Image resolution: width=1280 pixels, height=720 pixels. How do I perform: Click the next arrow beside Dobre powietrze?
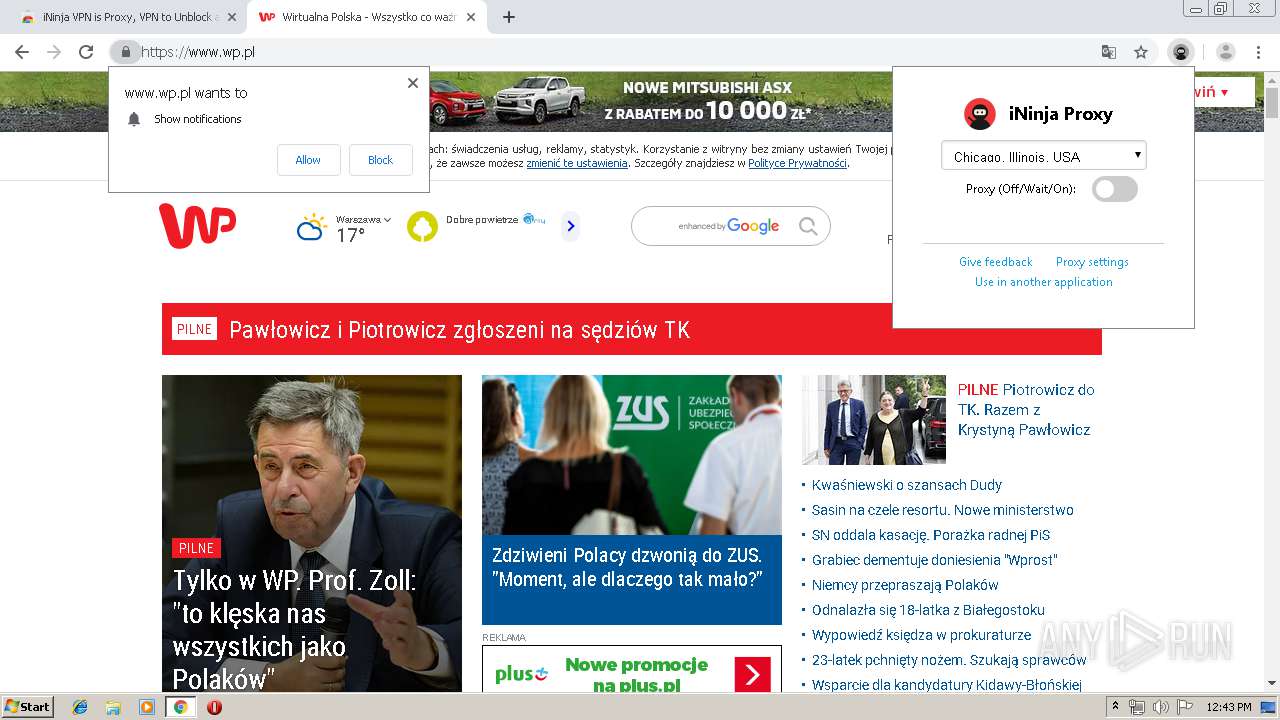pos(571,227)
